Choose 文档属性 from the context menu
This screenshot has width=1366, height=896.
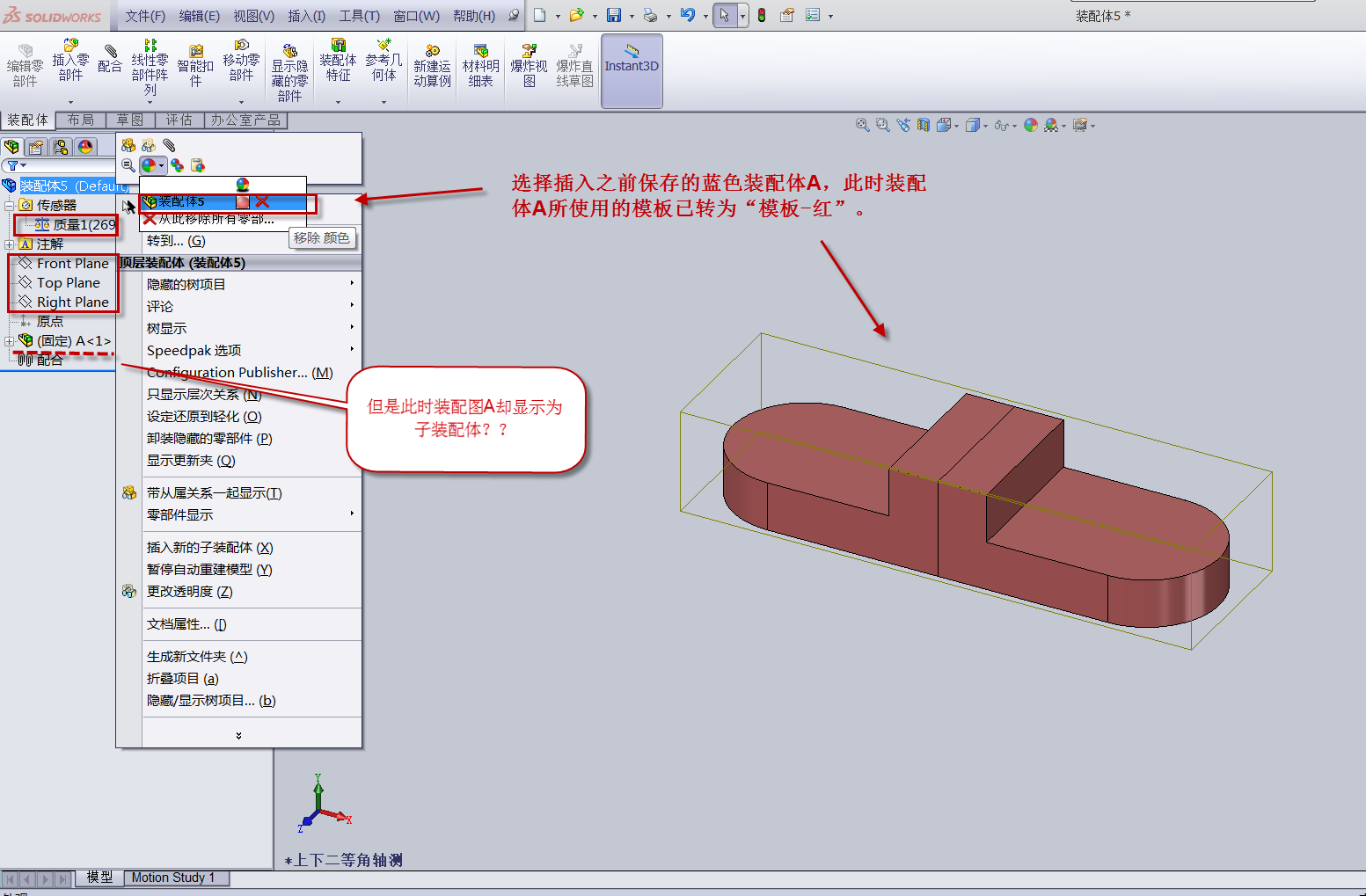tap(186, 624)
